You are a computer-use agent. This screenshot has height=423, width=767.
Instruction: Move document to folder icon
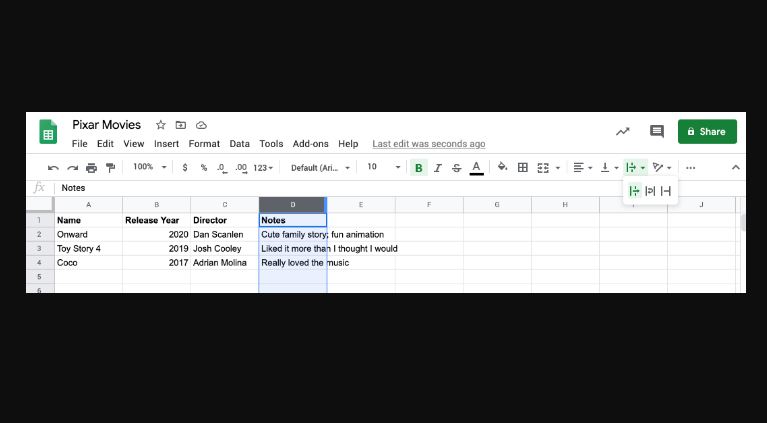point(180,125)
